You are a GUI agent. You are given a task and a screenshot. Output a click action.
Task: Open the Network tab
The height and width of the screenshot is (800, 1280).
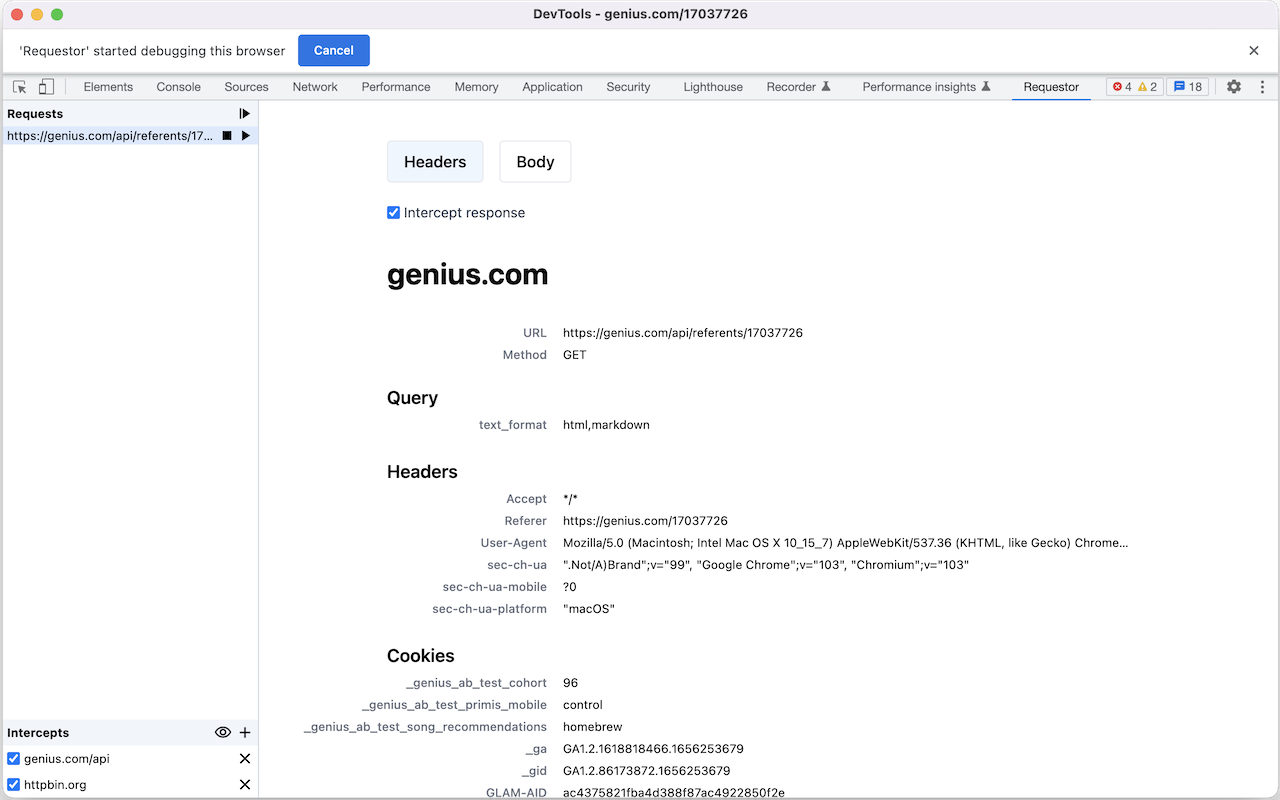pos(315,87)
